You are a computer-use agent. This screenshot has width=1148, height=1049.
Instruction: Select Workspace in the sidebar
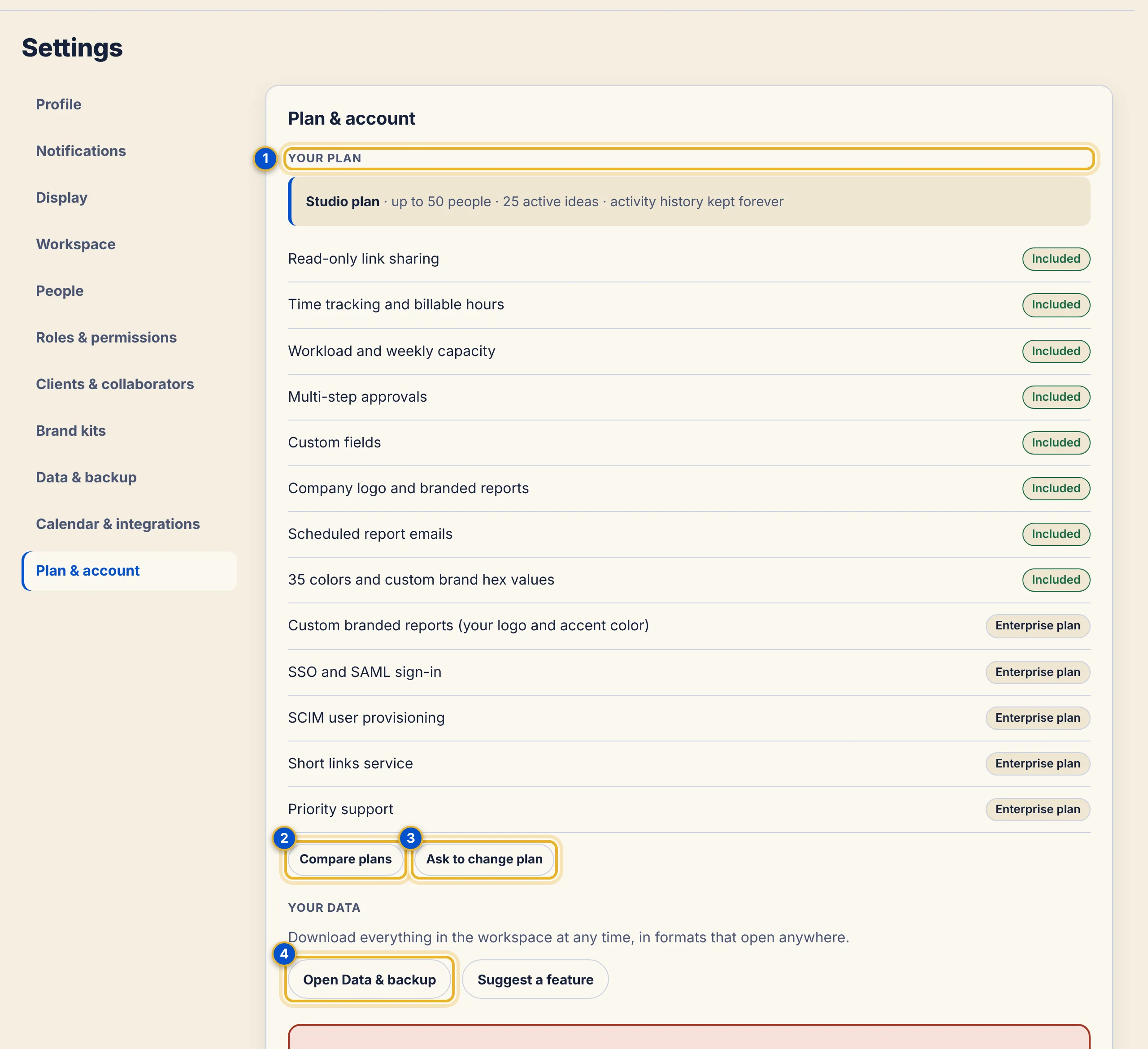click(76, 244)
